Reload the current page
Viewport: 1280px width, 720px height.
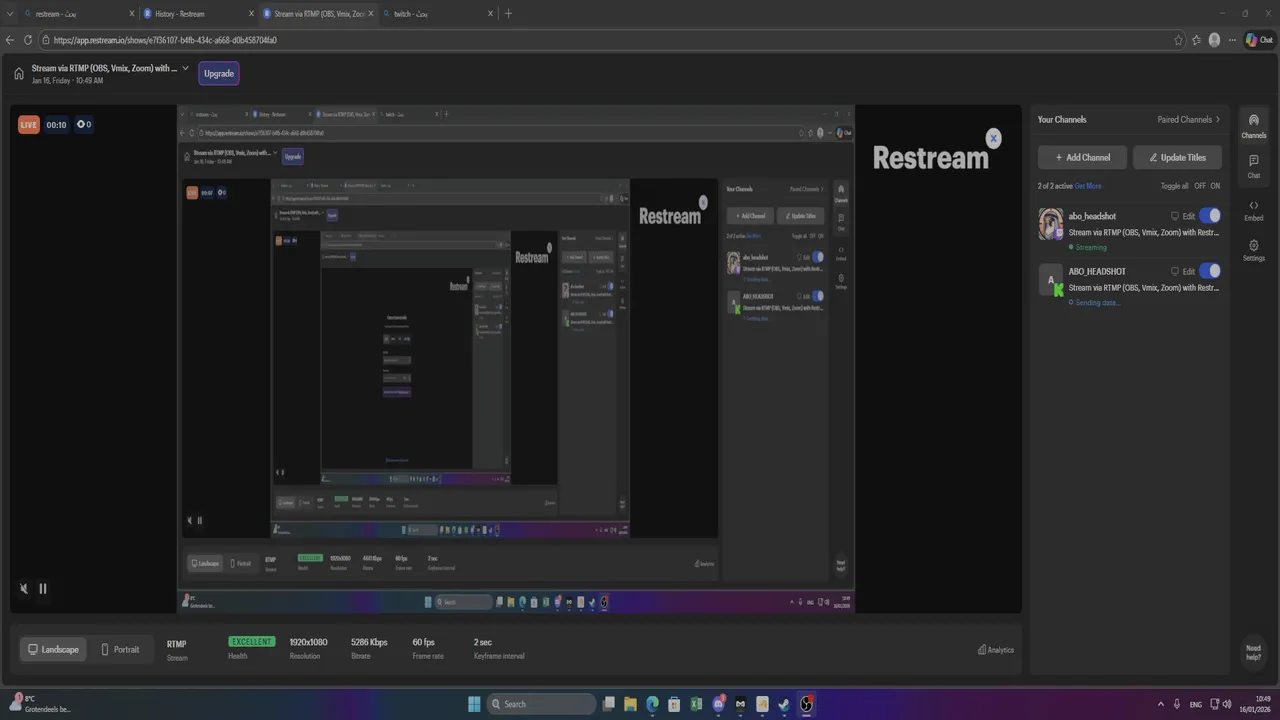28,40
